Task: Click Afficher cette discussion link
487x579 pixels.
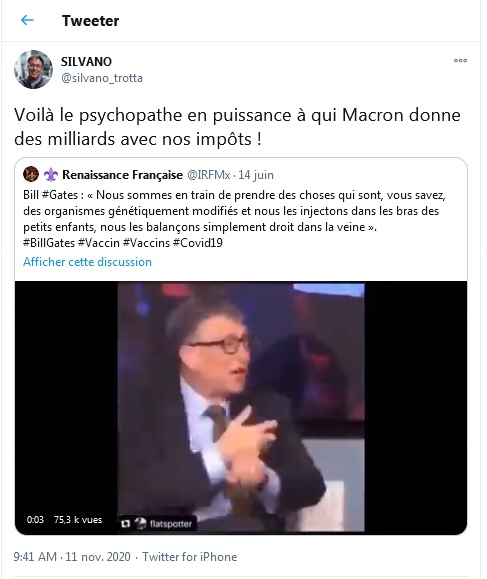Action: pos(87,262)
